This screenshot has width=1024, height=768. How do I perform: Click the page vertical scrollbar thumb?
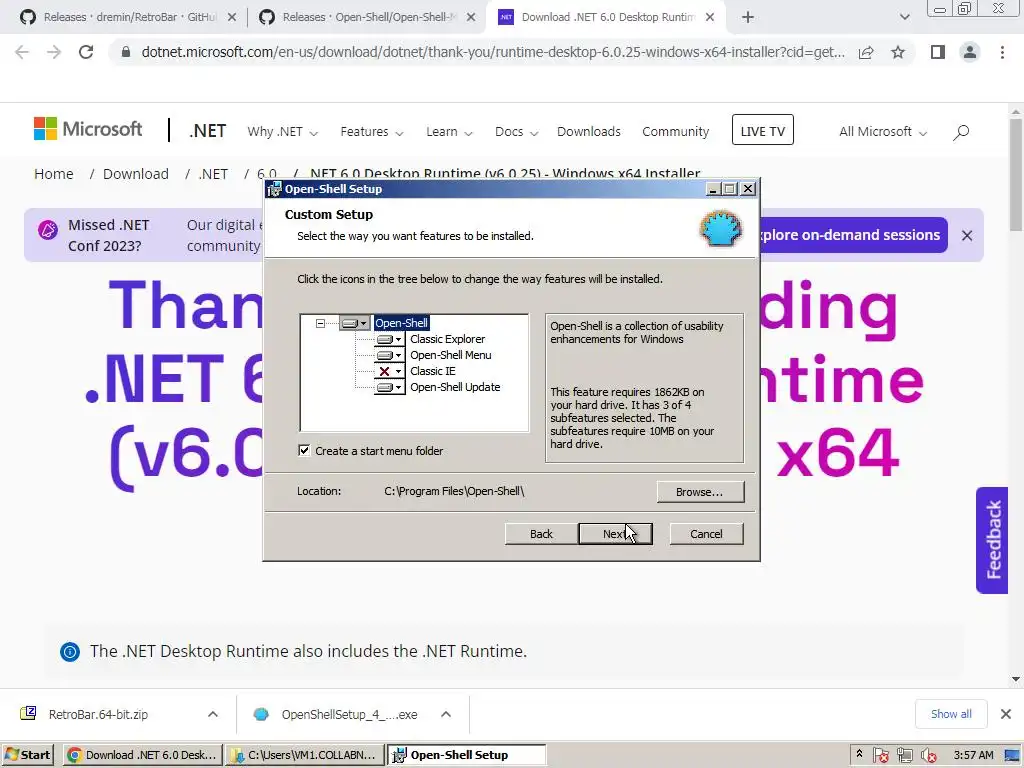[x=1016, y=174]
